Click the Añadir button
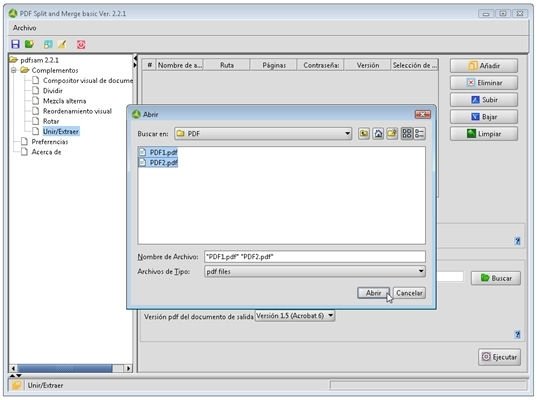 pos(484,65)
